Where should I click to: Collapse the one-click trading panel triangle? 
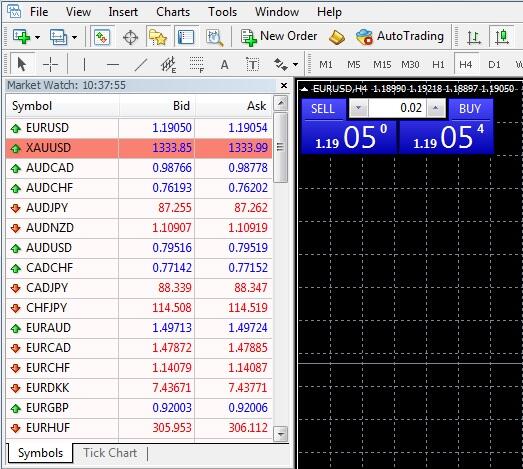point(304,89)
